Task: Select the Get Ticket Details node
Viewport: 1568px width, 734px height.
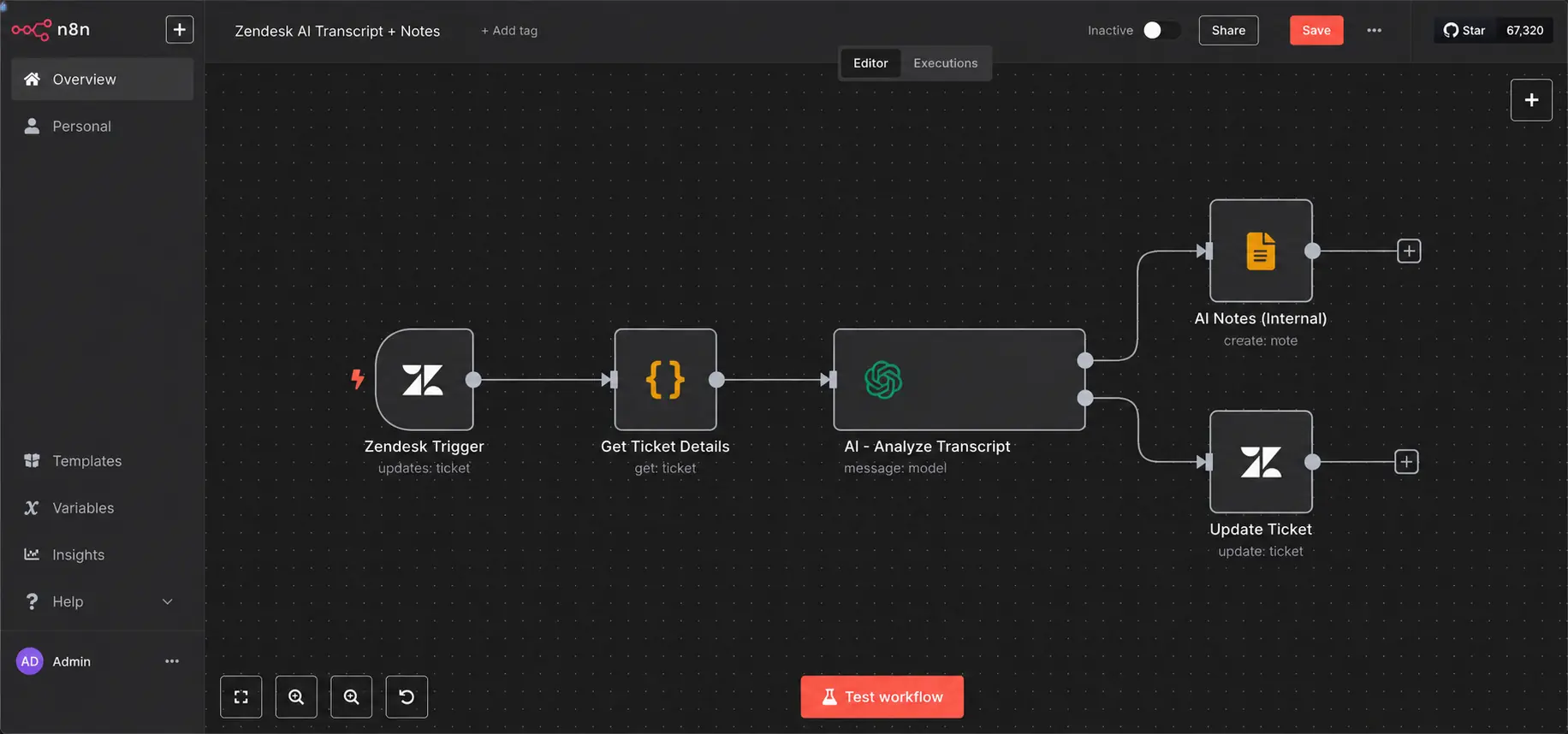Action: point(665,379)
